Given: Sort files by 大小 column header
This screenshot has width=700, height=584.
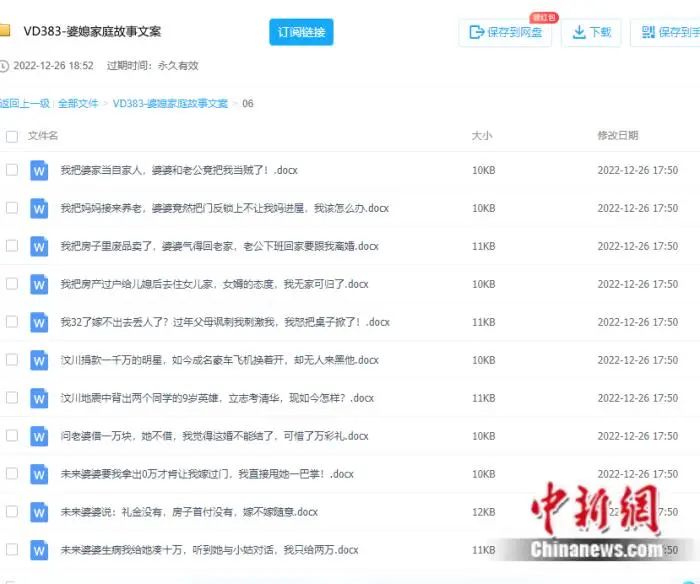Looking at the screenshot, I should pyautogui.click(x=482, y=136).
